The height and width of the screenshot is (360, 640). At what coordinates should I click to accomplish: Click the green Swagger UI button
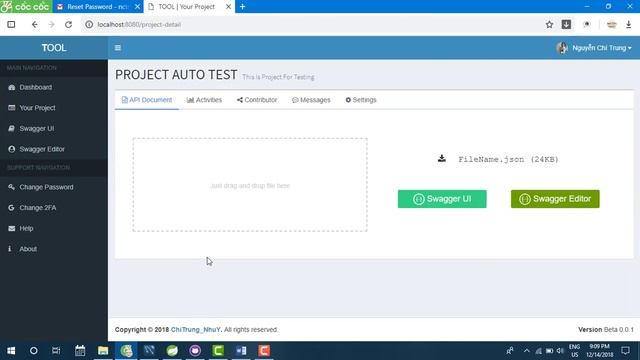pyautogui.click(x=442, y=199)
